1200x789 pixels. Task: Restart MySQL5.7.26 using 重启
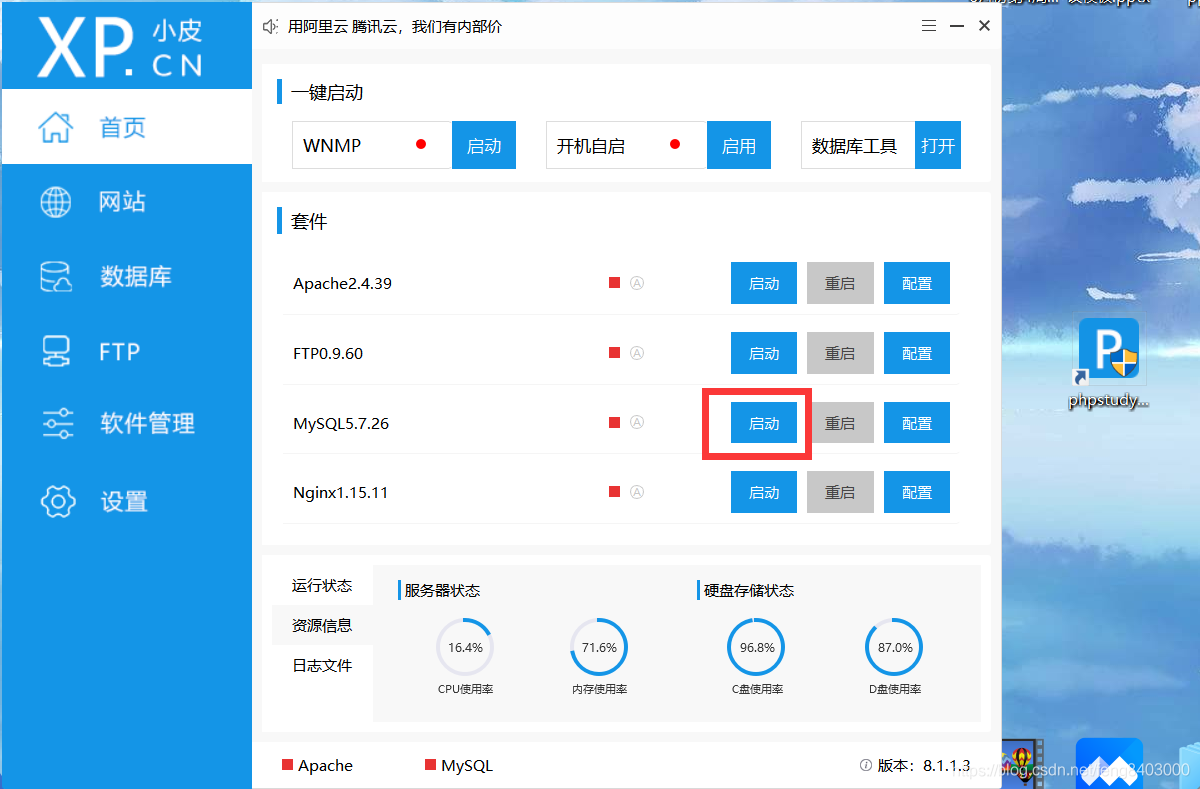(x=840, y=423)
